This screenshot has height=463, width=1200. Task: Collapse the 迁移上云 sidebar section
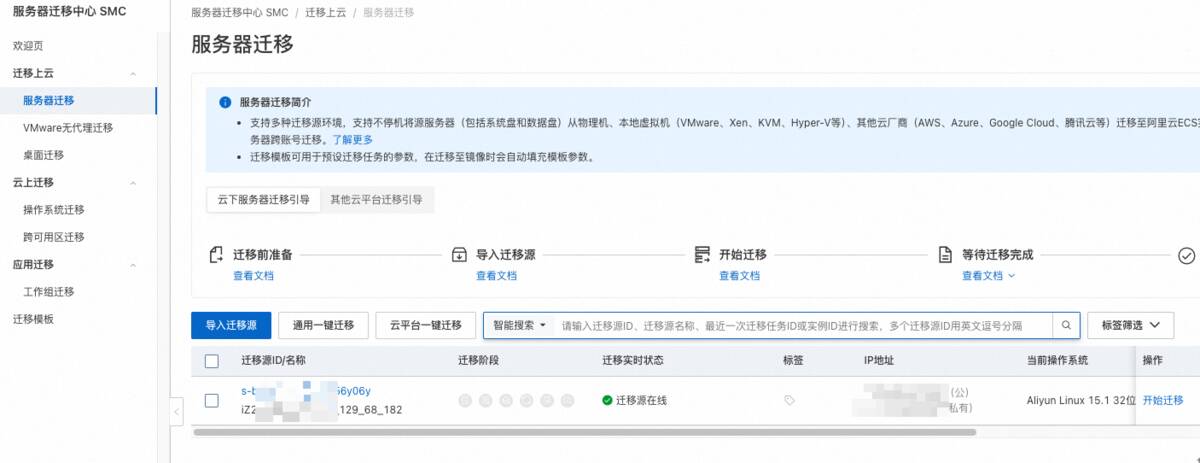click(x=133, y=74)
